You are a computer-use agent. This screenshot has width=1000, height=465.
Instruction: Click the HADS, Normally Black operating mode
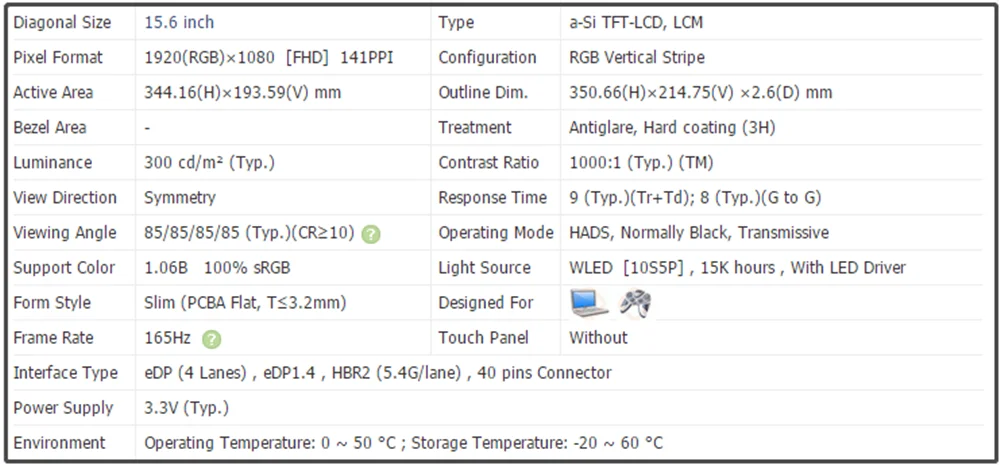click(699, 232)
